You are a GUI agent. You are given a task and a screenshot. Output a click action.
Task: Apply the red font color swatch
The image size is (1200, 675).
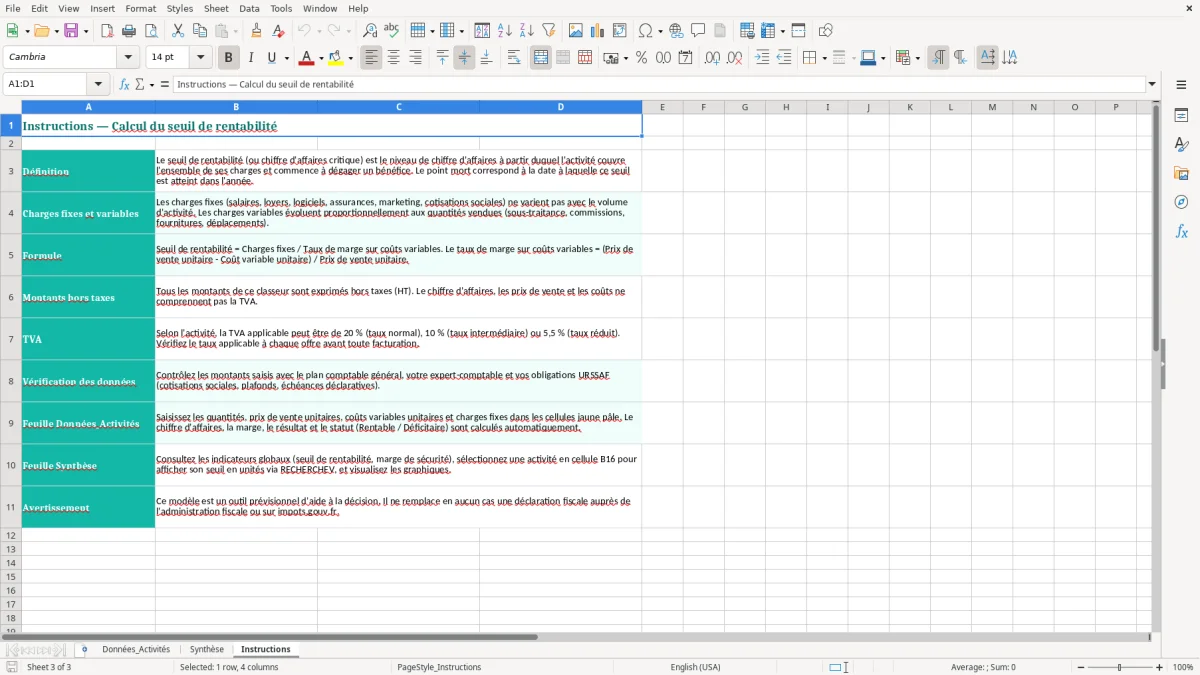coord(307,58)
